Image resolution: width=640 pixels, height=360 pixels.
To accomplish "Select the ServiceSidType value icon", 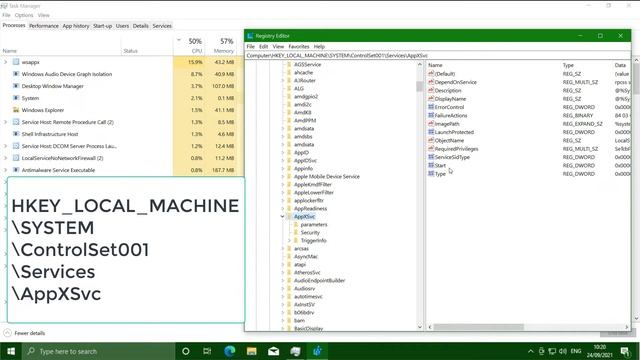I will [431, 157].
